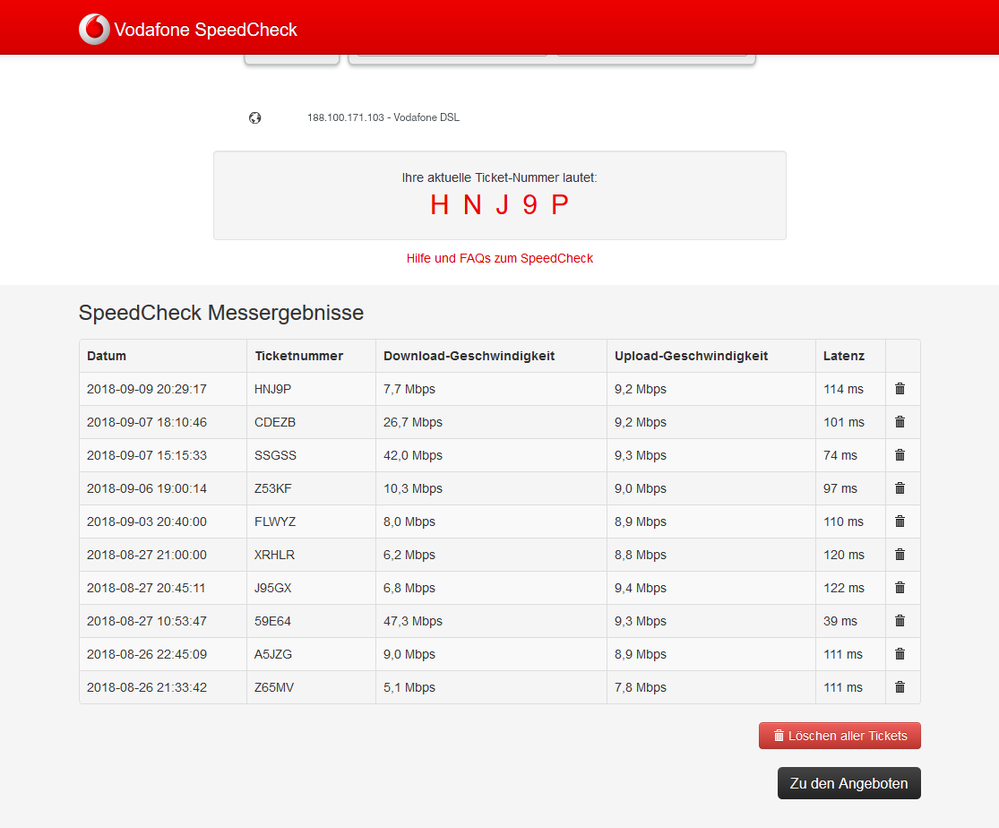Screen dimensions: 999x828
Task: Delete ticket 59E64 with trash icon
Action: [900, 620]
